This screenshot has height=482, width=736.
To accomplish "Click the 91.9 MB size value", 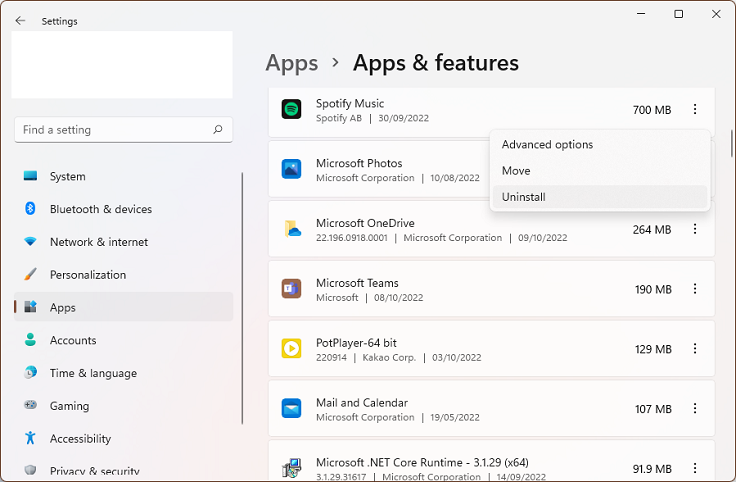I will coord(652,468).
